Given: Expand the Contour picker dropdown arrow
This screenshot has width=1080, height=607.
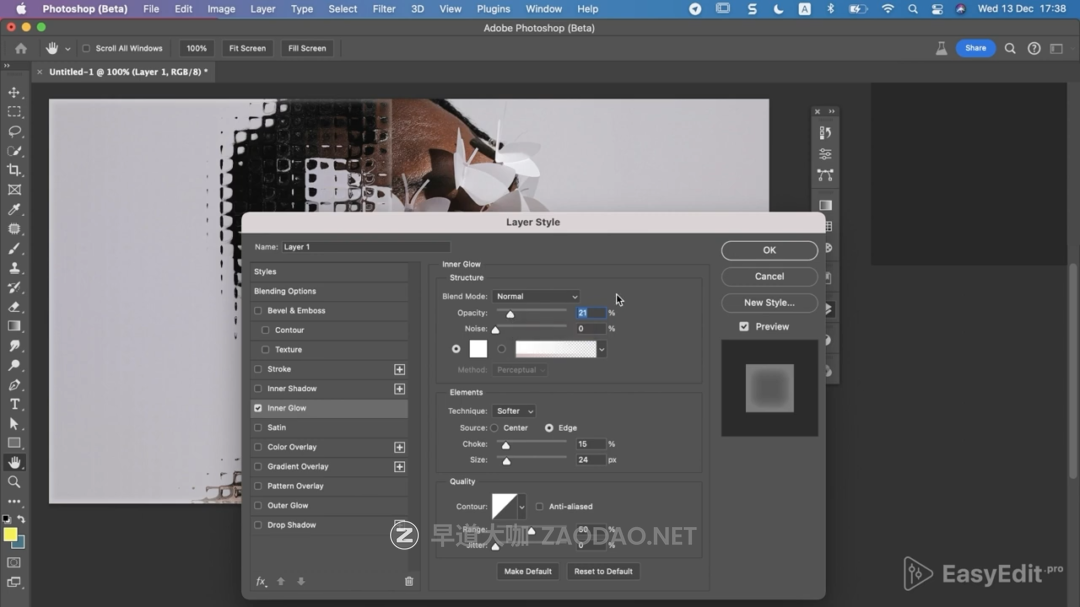Looking at the screenshot, I should (522, 507).
